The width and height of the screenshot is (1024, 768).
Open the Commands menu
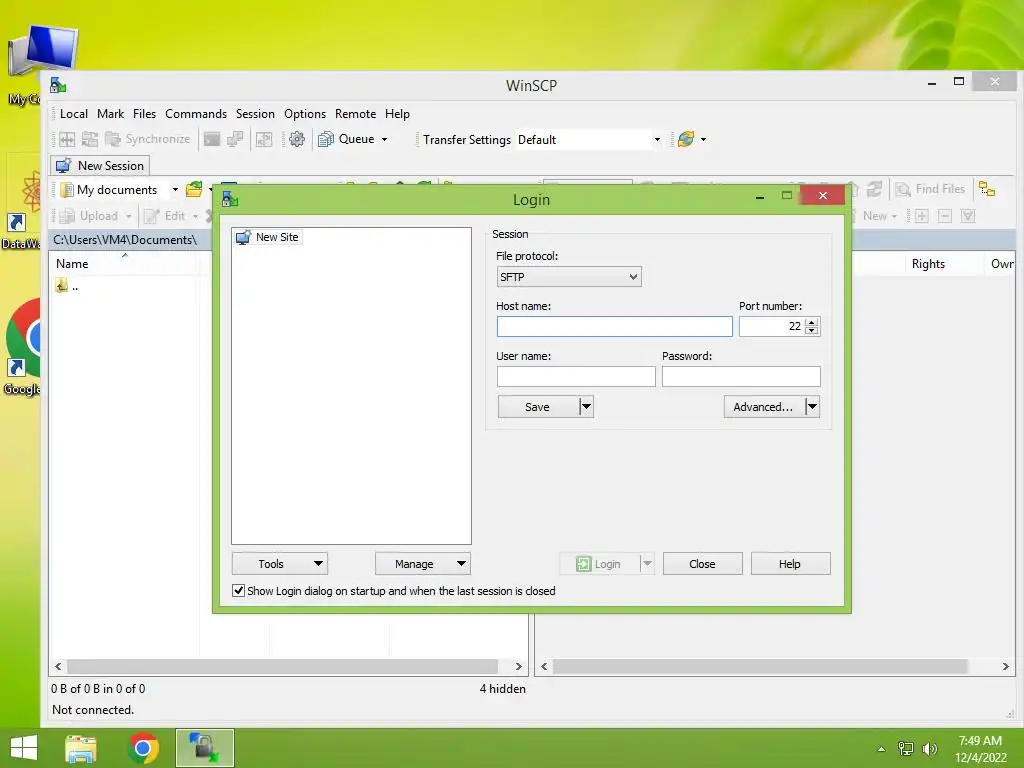pyautogui.click(x=196, y=114)
